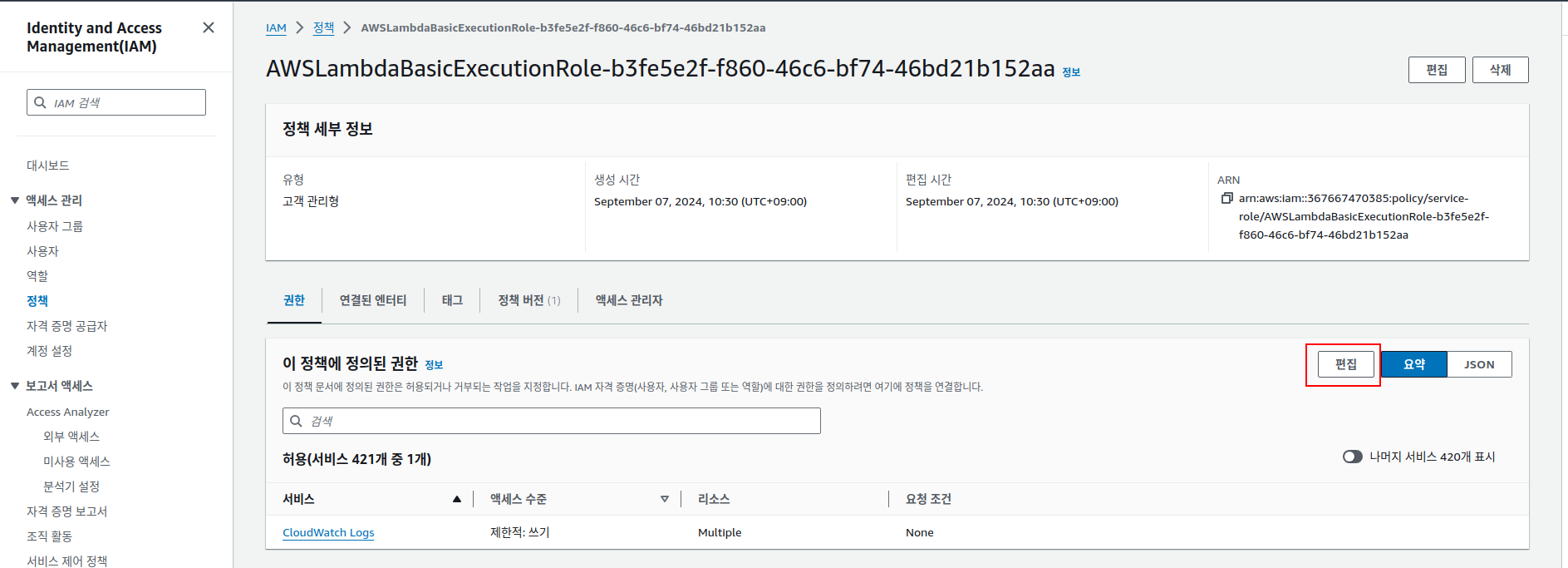Click the Multiple resource cell
The image size is (1568, 568).
pos(720,532)
